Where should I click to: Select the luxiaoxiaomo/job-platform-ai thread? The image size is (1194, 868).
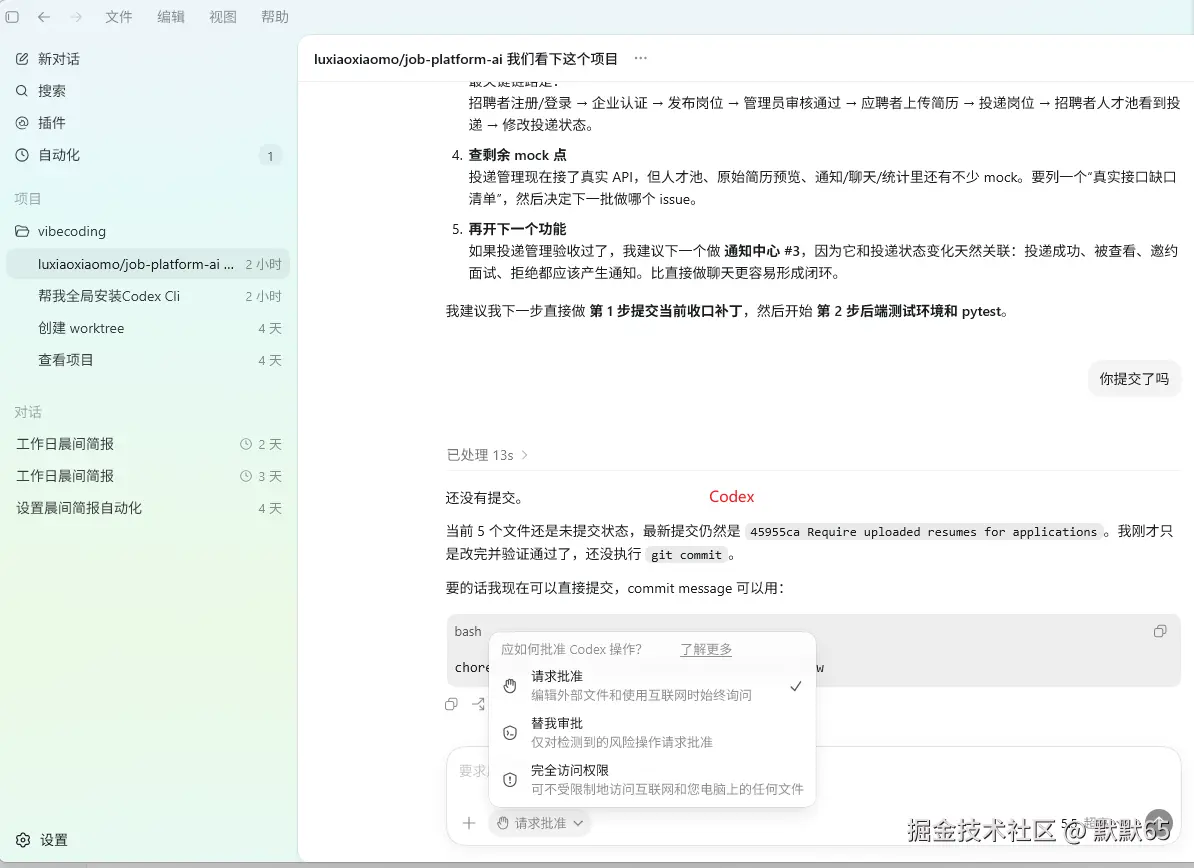148,264
